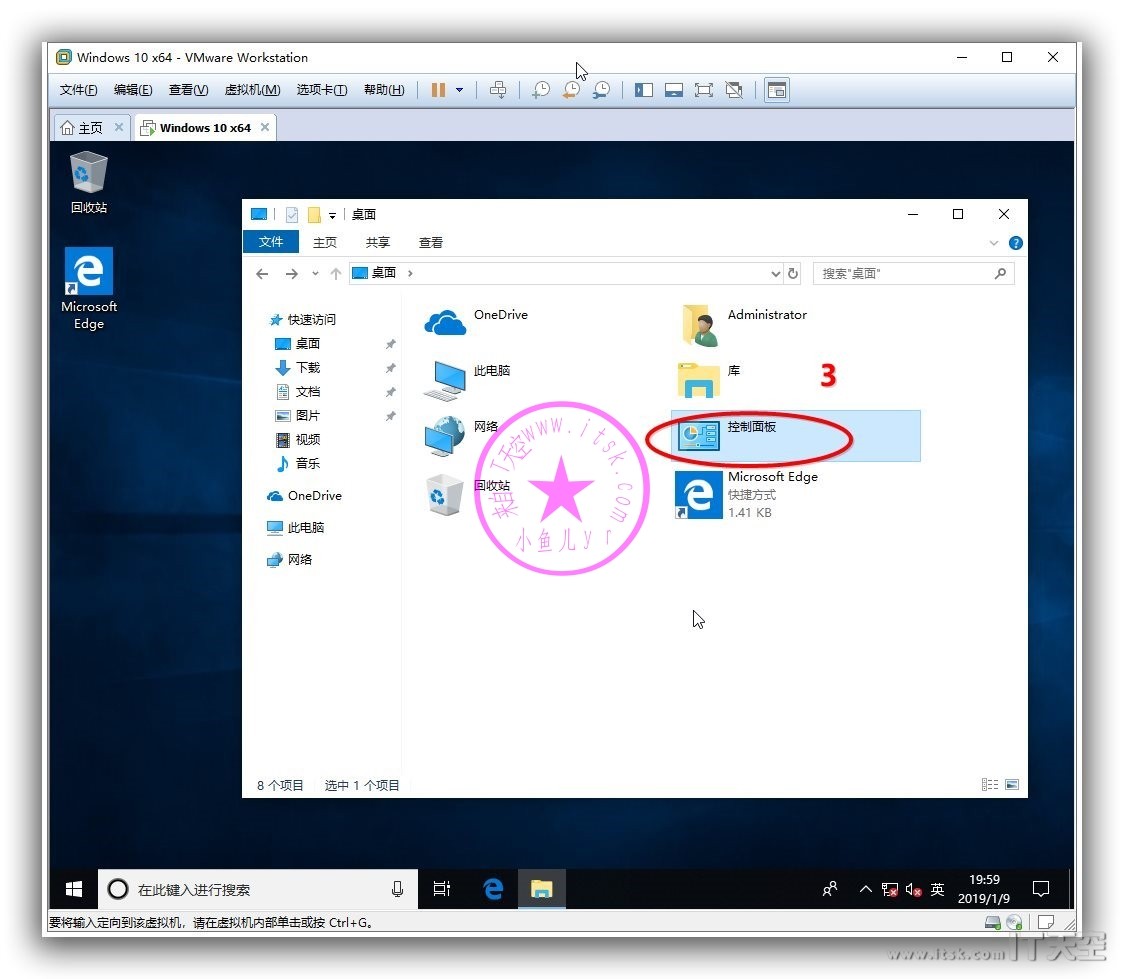
Task: Open the address bar history dropdown
Action: 776,274
